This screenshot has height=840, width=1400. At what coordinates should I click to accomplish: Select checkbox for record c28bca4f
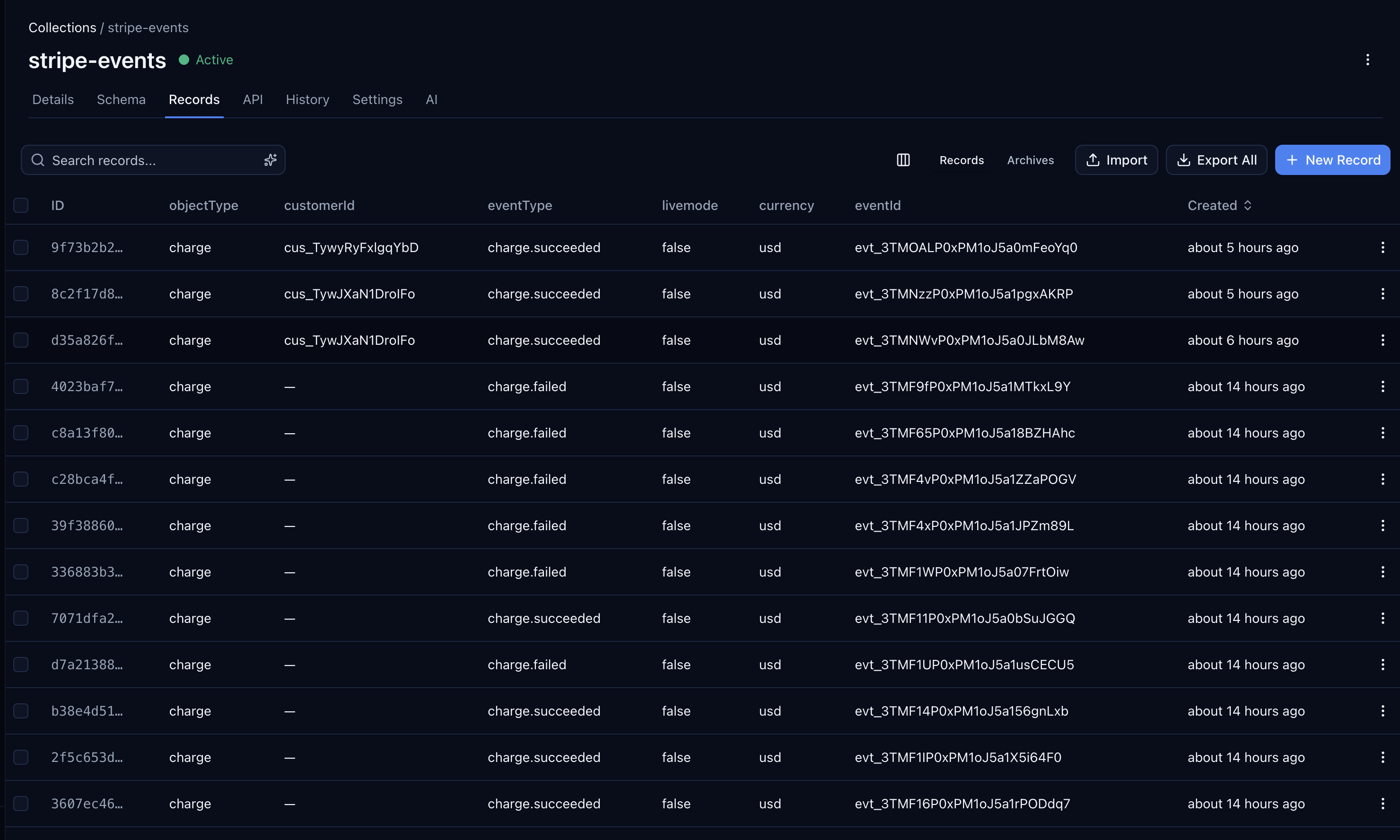tap(21, 480)
